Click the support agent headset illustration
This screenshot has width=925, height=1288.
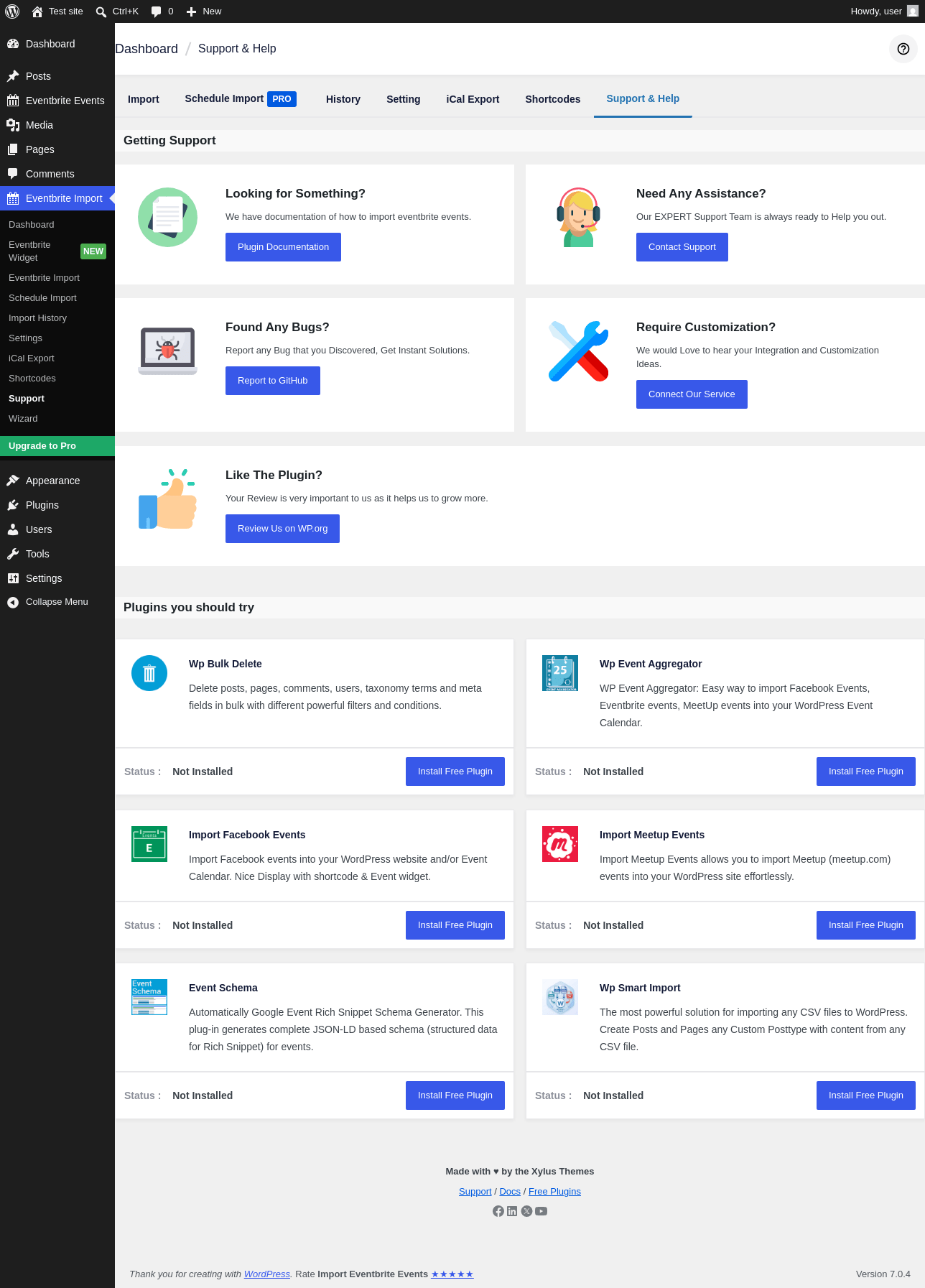click(578, 217)
